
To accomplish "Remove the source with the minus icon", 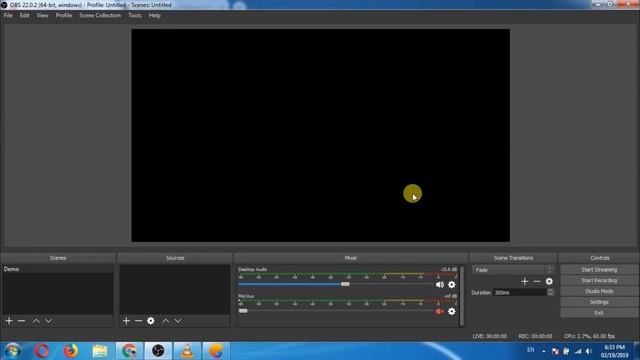I will click(x=138, y=321).
